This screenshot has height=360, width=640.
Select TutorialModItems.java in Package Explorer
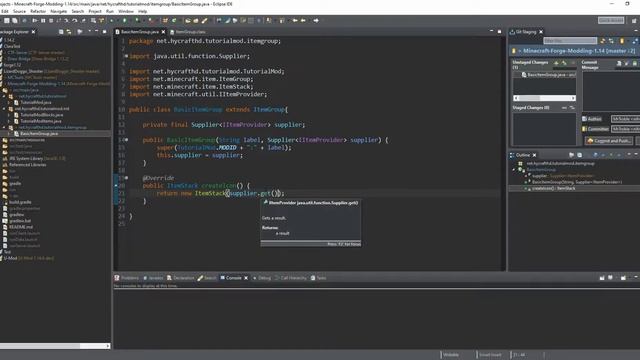(x=40, y=121)
